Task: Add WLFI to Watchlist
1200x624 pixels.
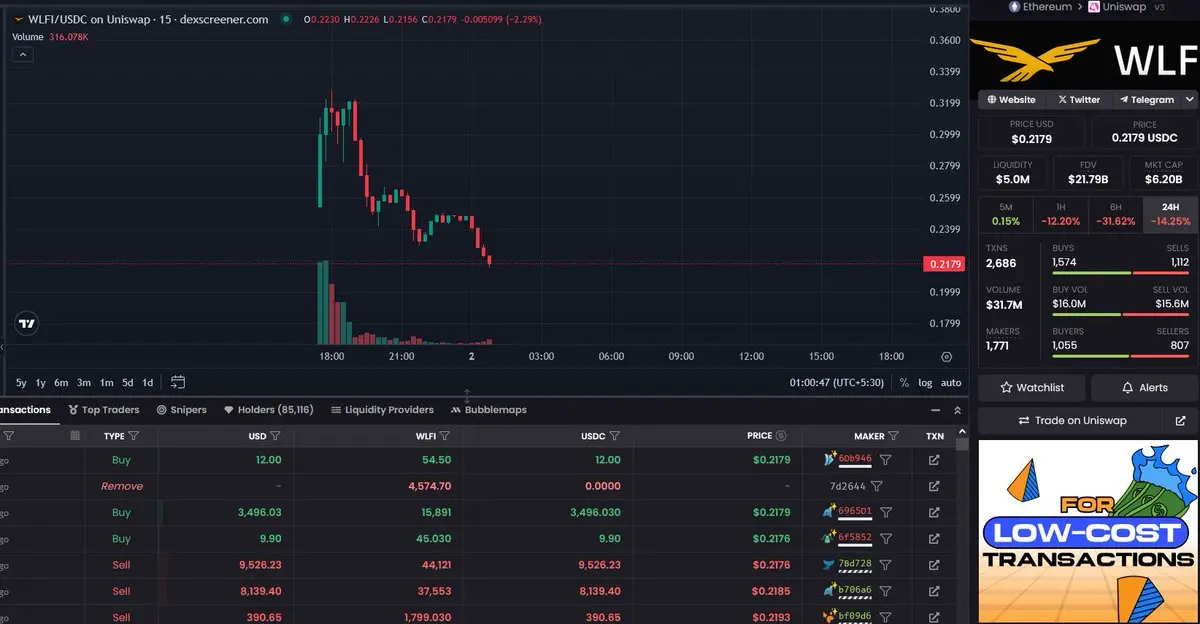Action: [x=1033, y=388]
